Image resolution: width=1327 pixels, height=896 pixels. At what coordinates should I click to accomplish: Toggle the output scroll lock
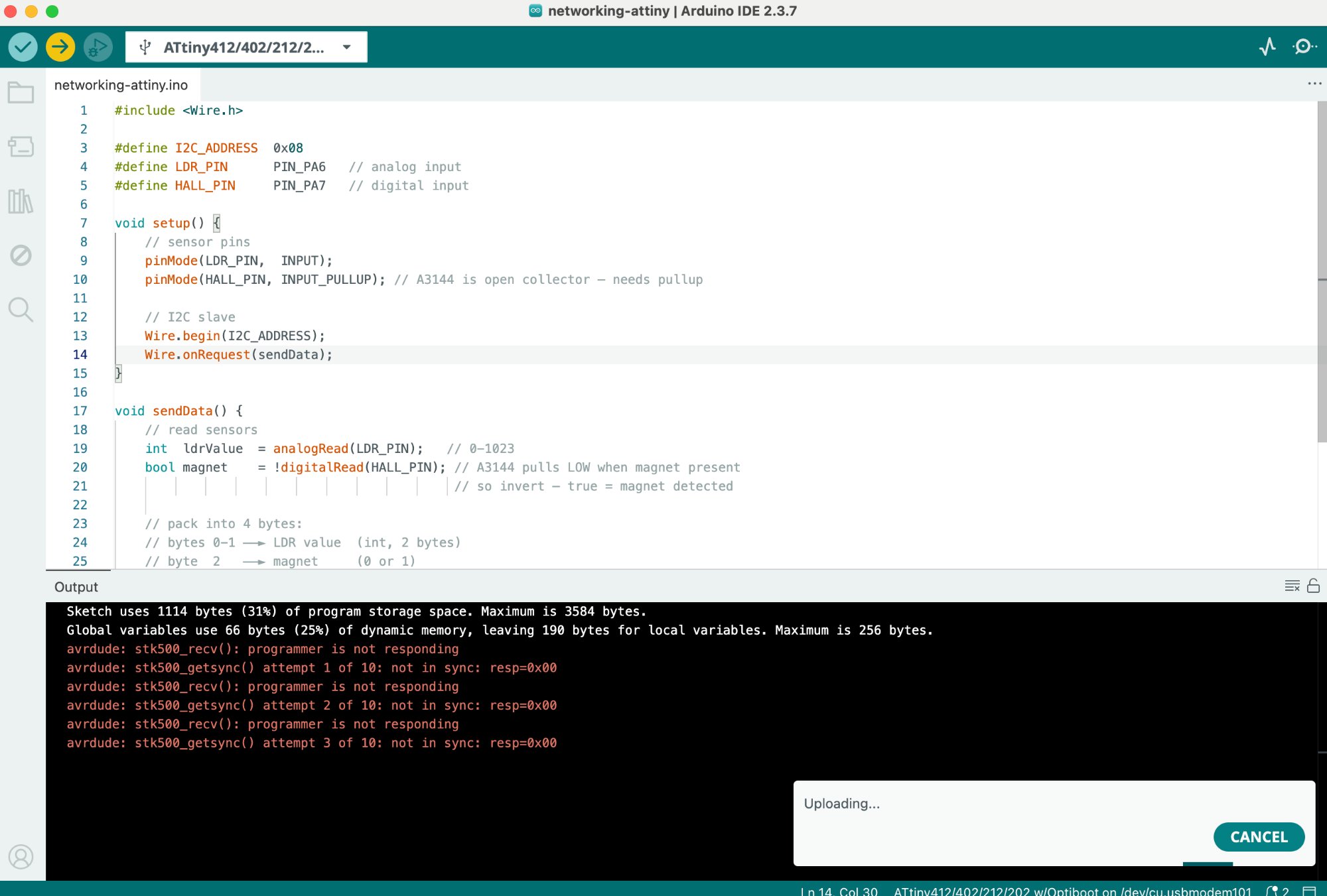[x=1313, y=586]
